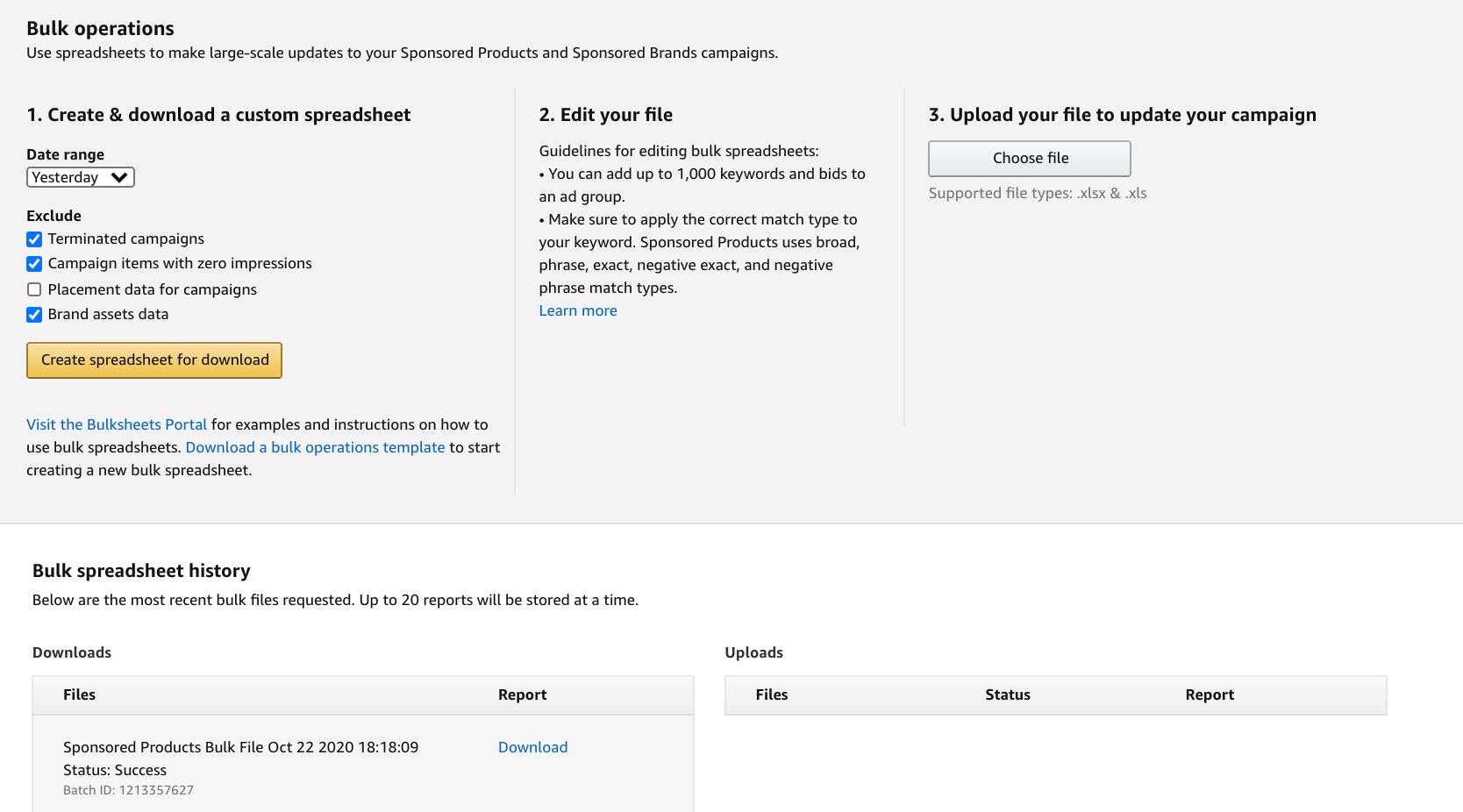Uncheck Terminated campaigns exclusion

point(34,239)
